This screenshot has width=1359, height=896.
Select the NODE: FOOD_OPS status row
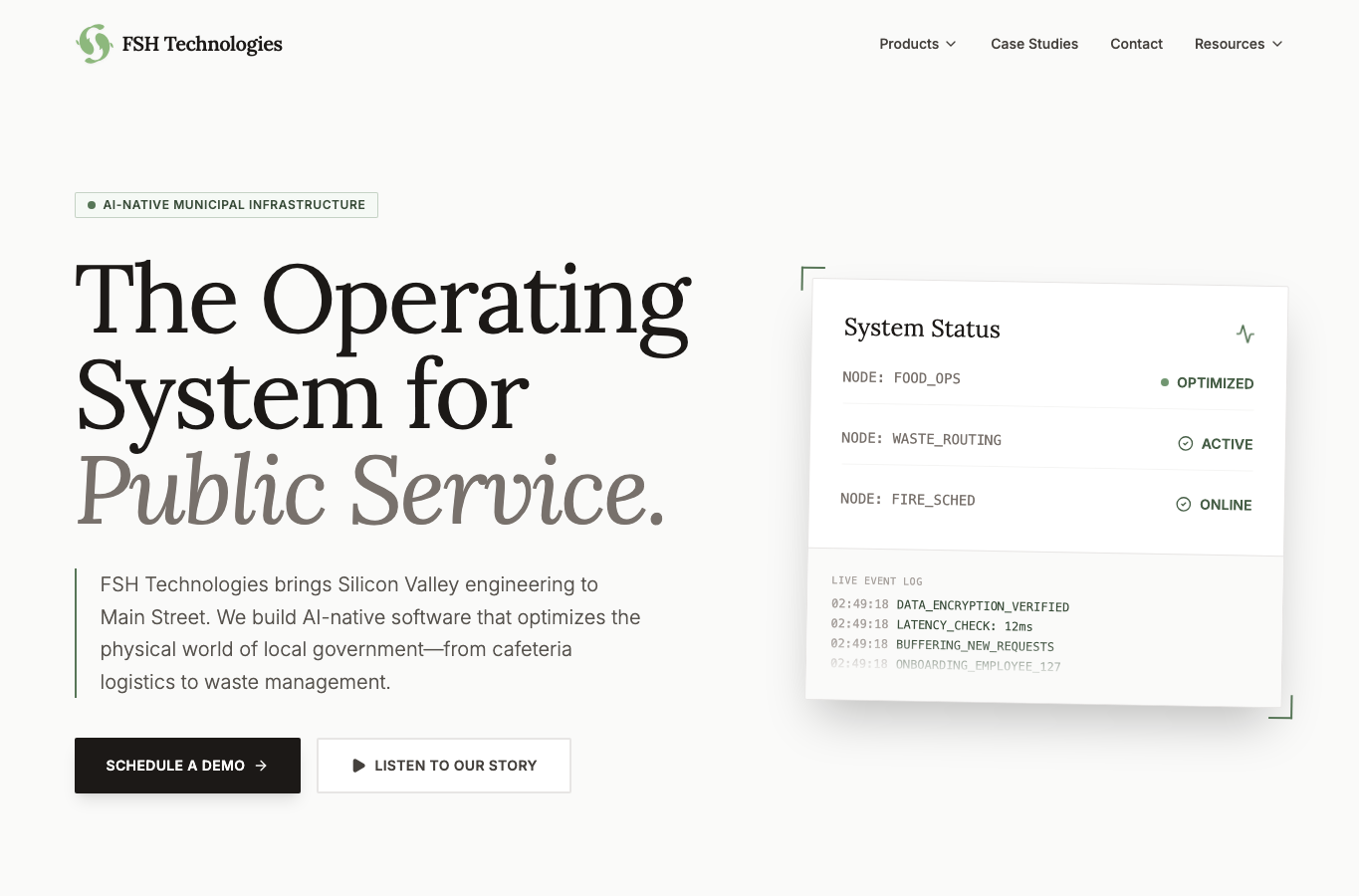click(1047, 380)
